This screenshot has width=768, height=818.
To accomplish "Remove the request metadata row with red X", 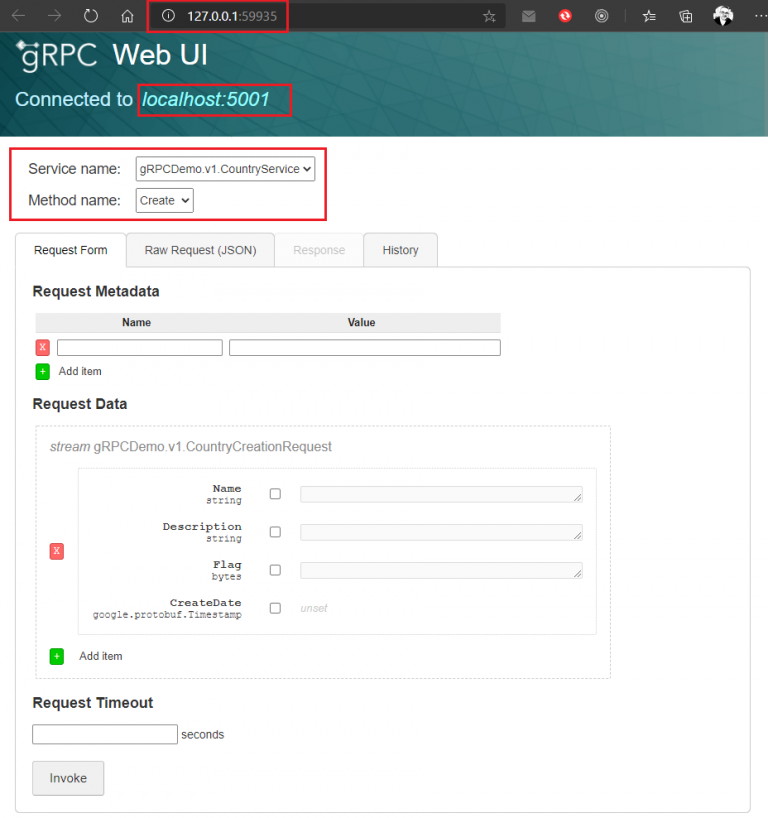I will tap(43, 347).
